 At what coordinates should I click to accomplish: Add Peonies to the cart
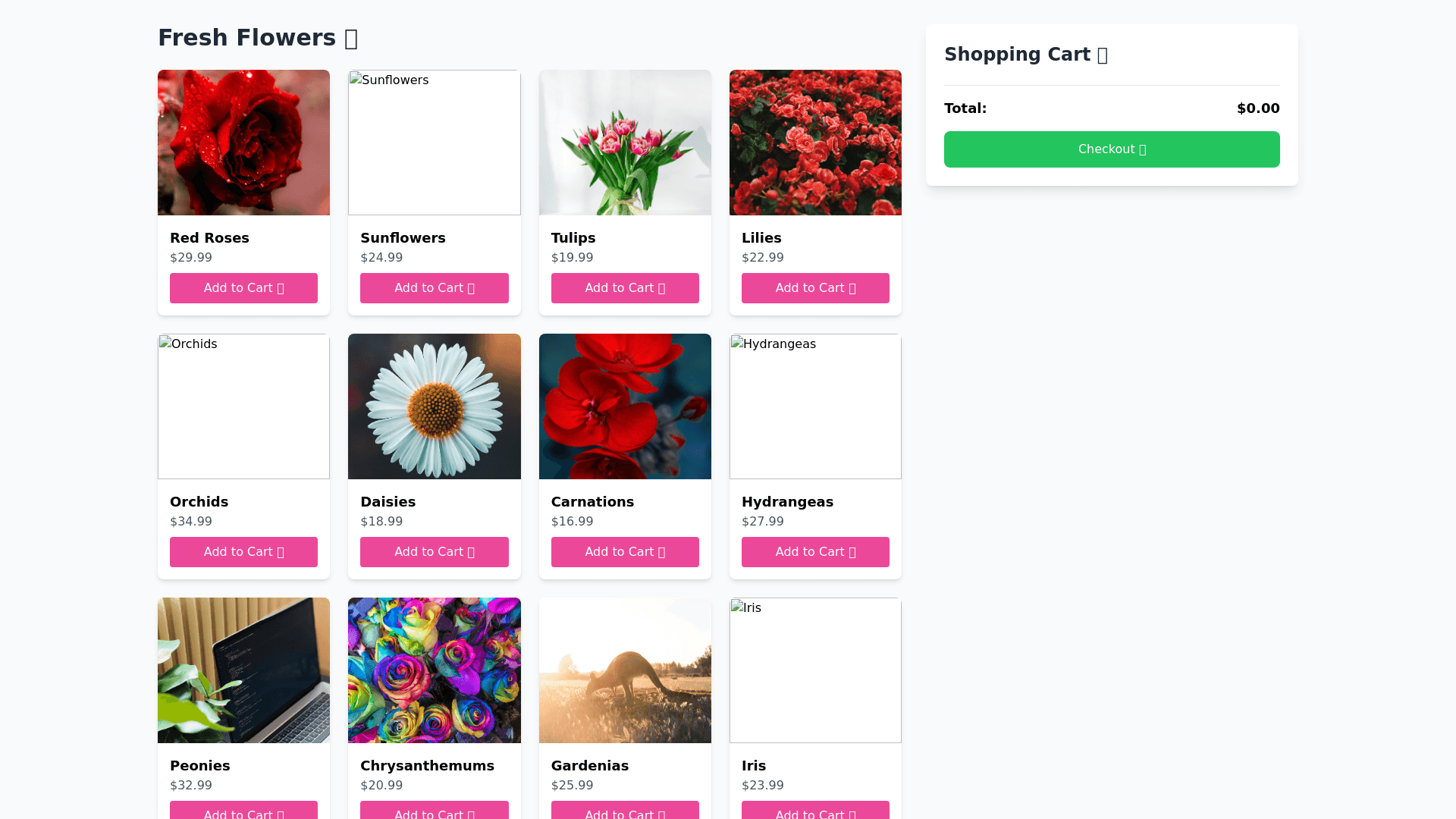pos(243,813)
